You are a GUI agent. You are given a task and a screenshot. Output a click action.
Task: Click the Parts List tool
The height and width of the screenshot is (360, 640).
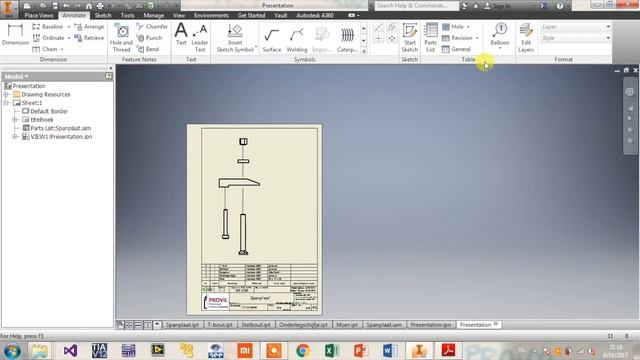tap(430, 38)
